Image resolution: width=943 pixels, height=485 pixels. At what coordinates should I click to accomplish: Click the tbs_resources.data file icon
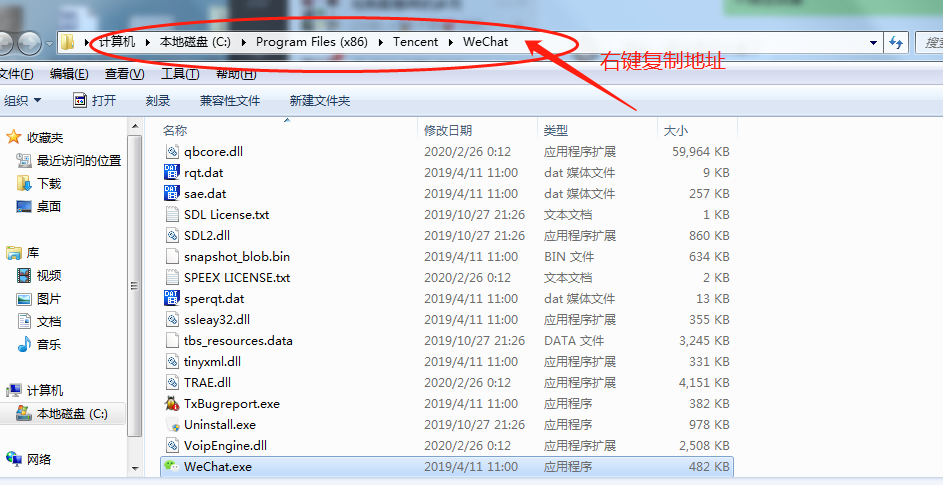pos(172,341)
